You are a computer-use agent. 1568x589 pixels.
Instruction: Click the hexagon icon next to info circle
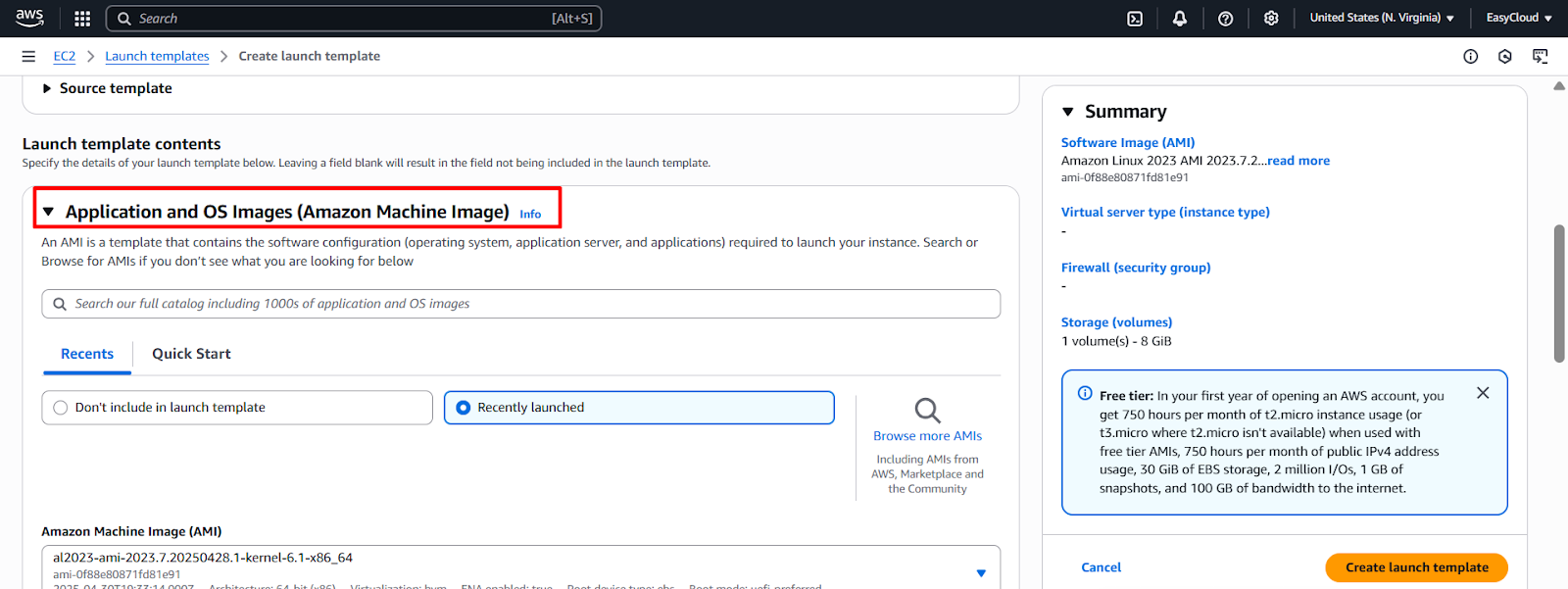click(x=1505, y=57)
